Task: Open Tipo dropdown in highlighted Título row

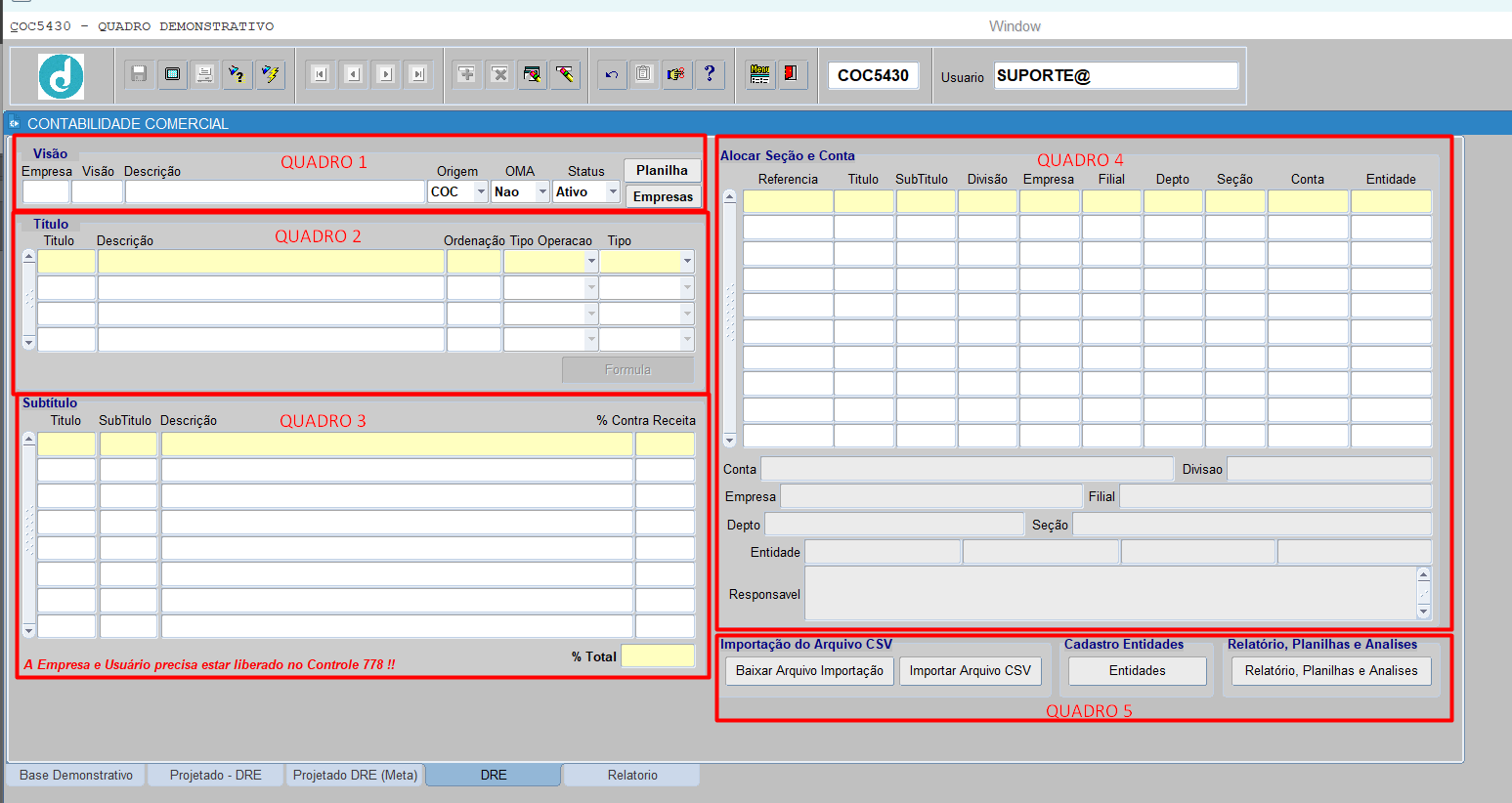Action: click(x=687, y=262)
